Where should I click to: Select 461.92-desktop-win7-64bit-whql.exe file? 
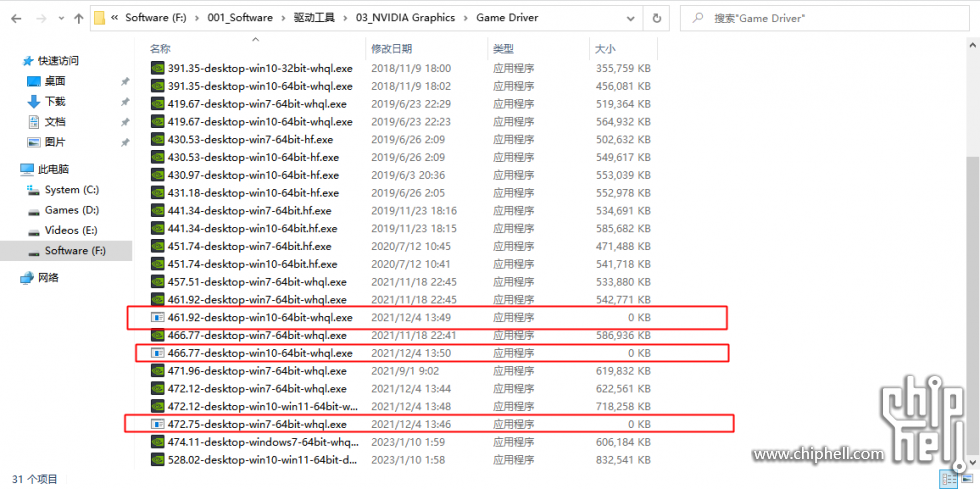[257, 300]
